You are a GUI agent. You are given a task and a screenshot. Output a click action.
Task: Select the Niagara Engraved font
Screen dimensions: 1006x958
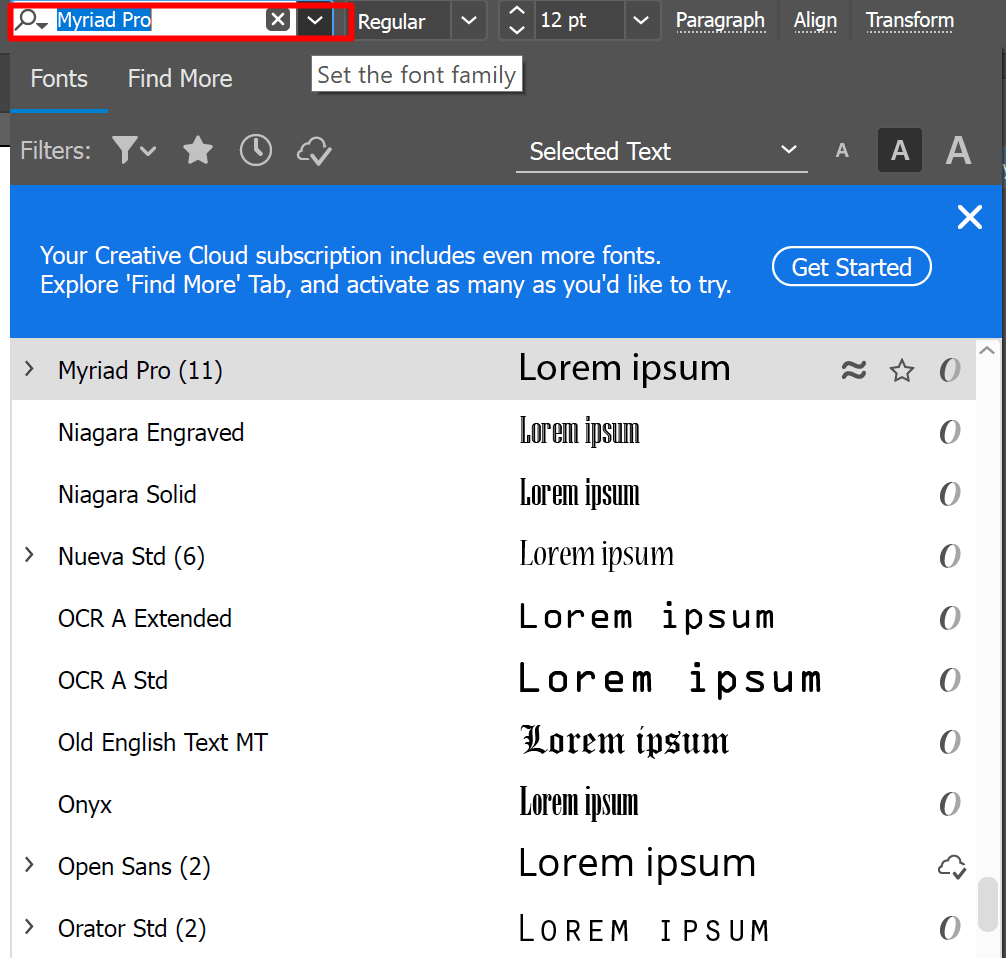(151, 432)
